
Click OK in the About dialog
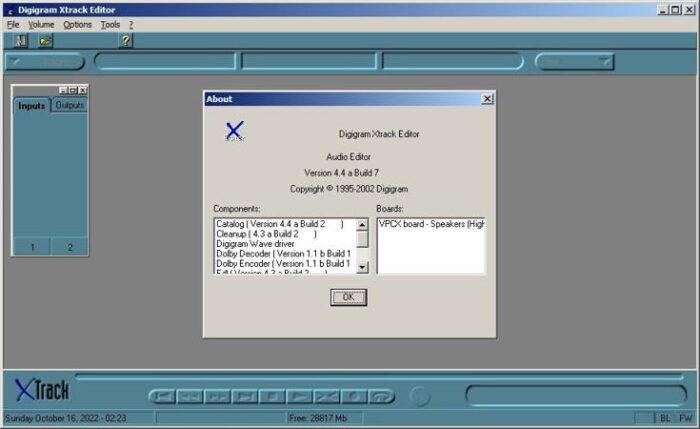[x=348, y=297]
